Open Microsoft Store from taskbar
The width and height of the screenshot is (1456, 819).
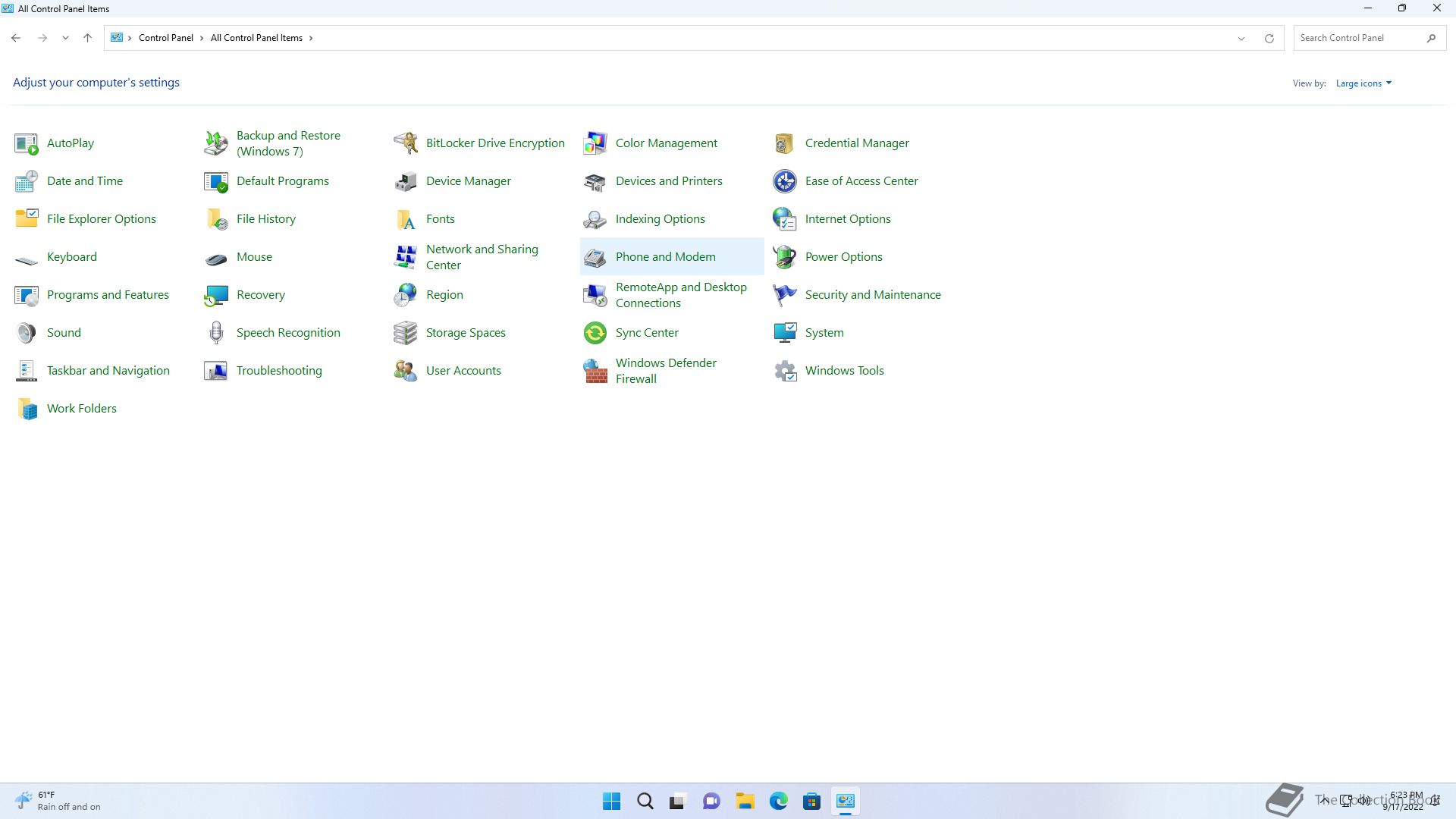click(811, 801)
